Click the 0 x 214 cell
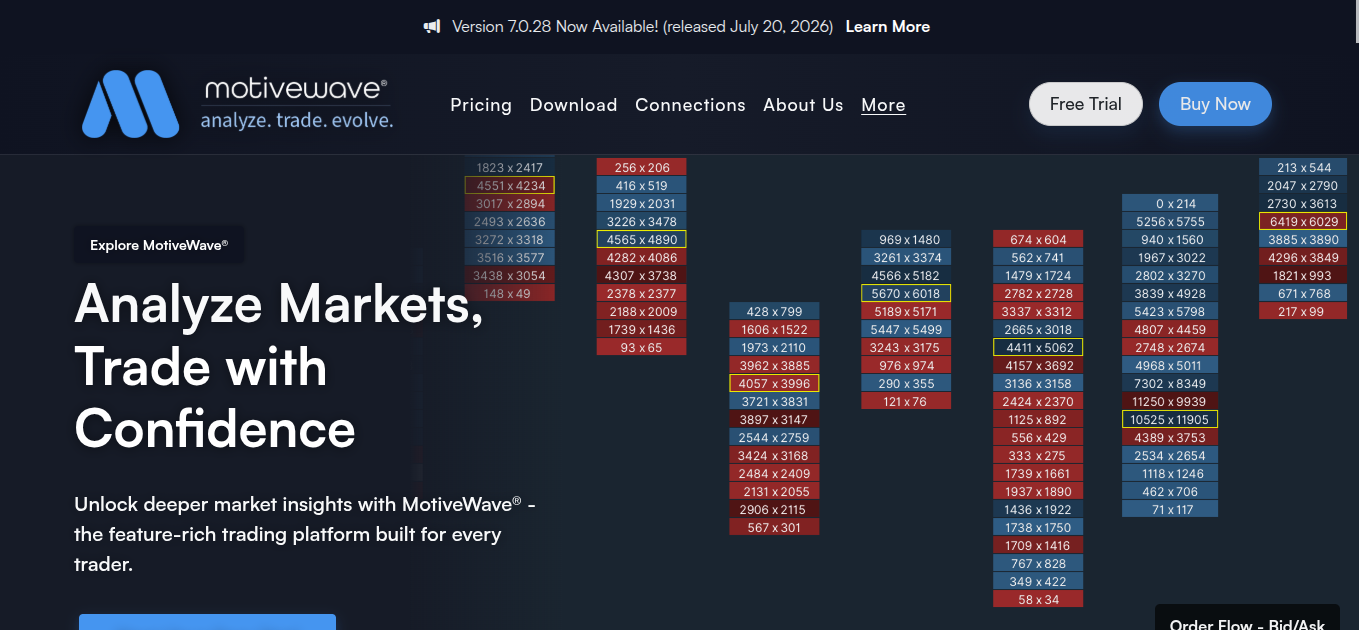1359x630 pixels. tap(1170, 203)
